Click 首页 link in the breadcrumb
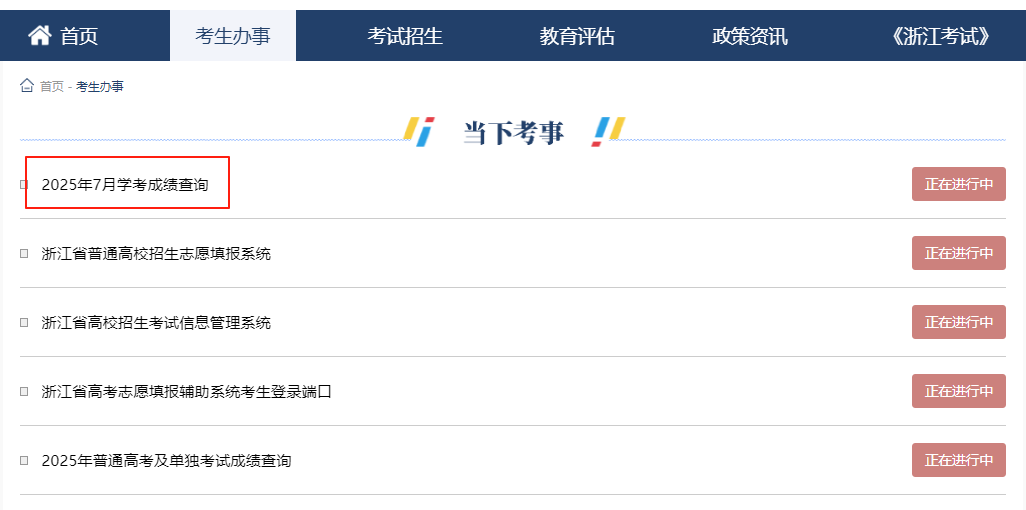1026x510 pixels. (x=52, y=86)
